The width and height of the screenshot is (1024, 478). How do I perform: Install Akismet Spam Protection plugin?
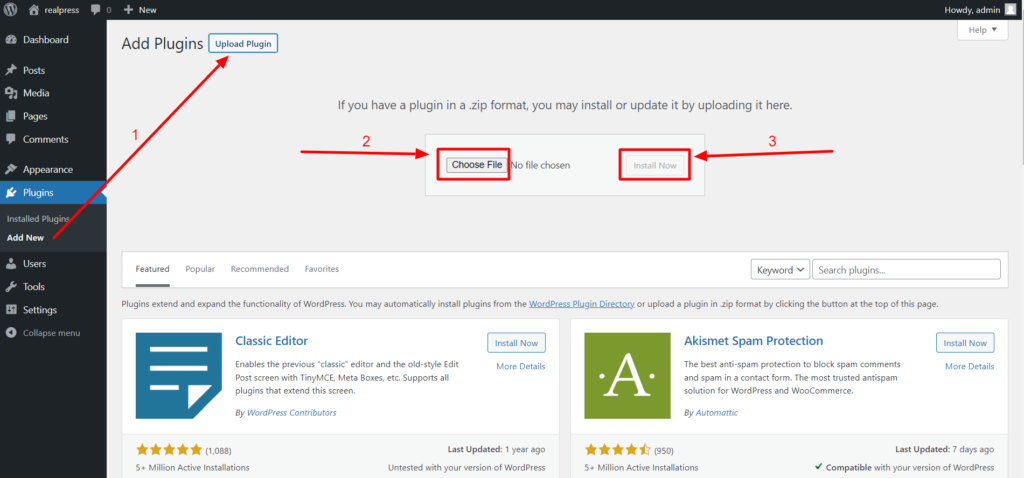click(x=965, y=343)
